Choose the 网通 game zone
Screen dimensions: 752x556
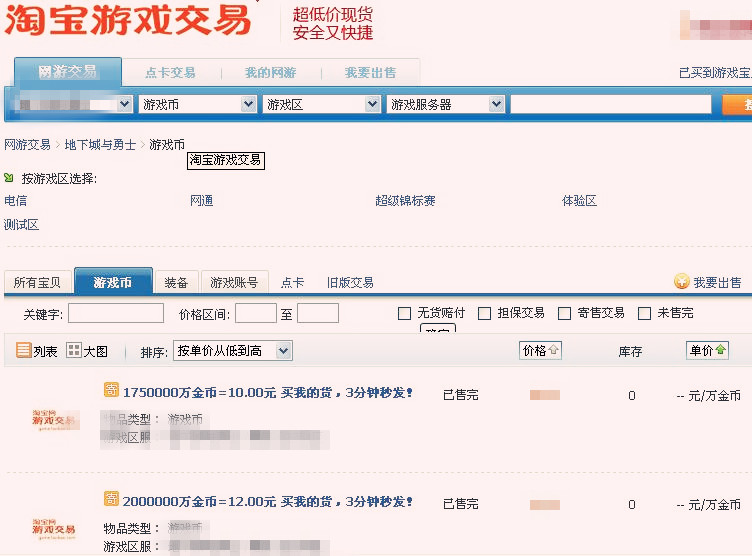(201, 201)
